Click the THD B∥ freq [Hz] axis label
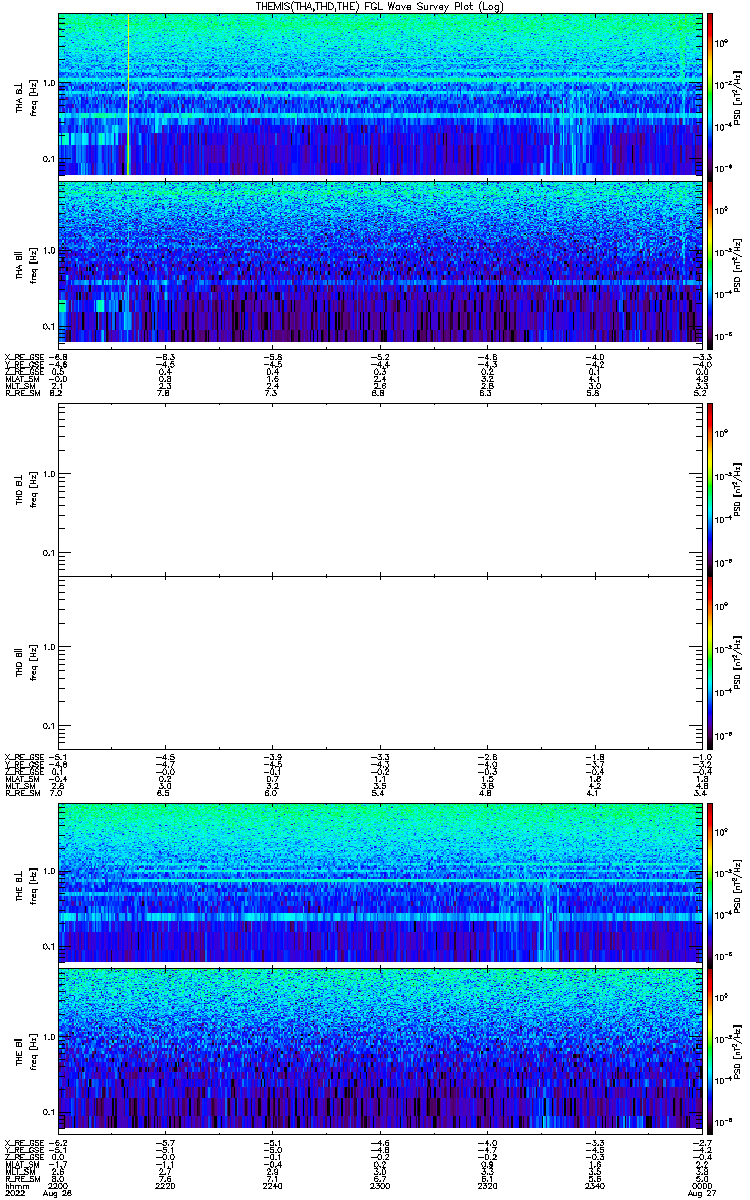Screen dimensions: 750x1200 (33, 662)
